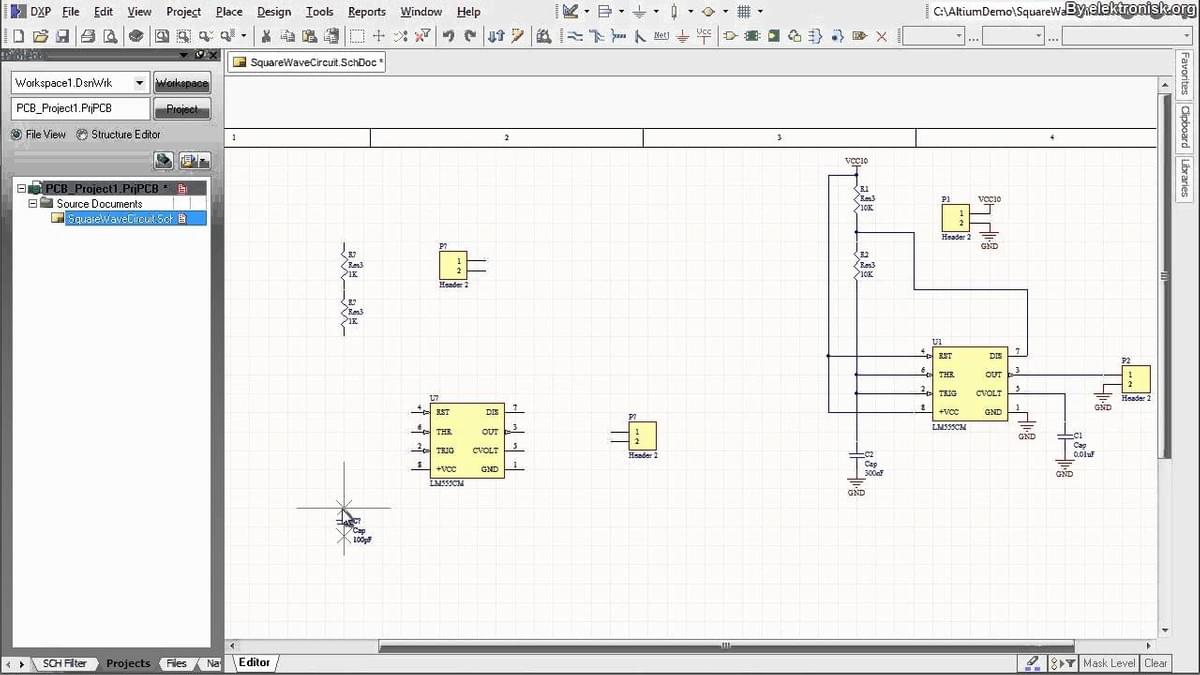The height and width of the screenshot is (675, 1200).
Task: Select the Place Wire tool
Action: [575, 35]
